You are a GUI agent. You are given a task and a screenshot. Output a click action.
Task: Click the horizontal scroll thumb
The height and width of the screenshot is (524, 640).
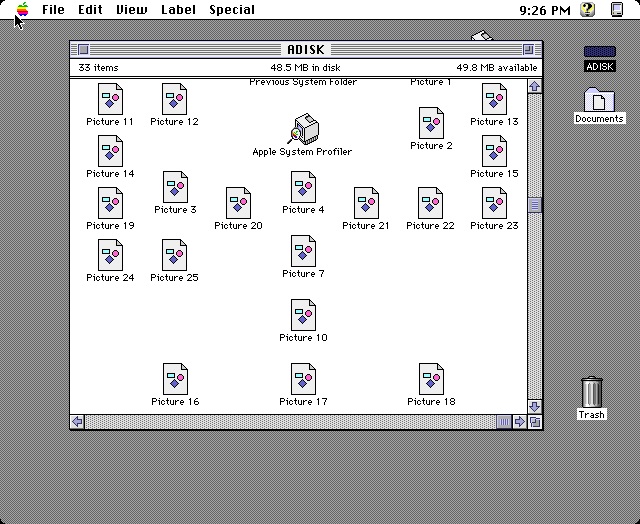(x=504, y=422)
